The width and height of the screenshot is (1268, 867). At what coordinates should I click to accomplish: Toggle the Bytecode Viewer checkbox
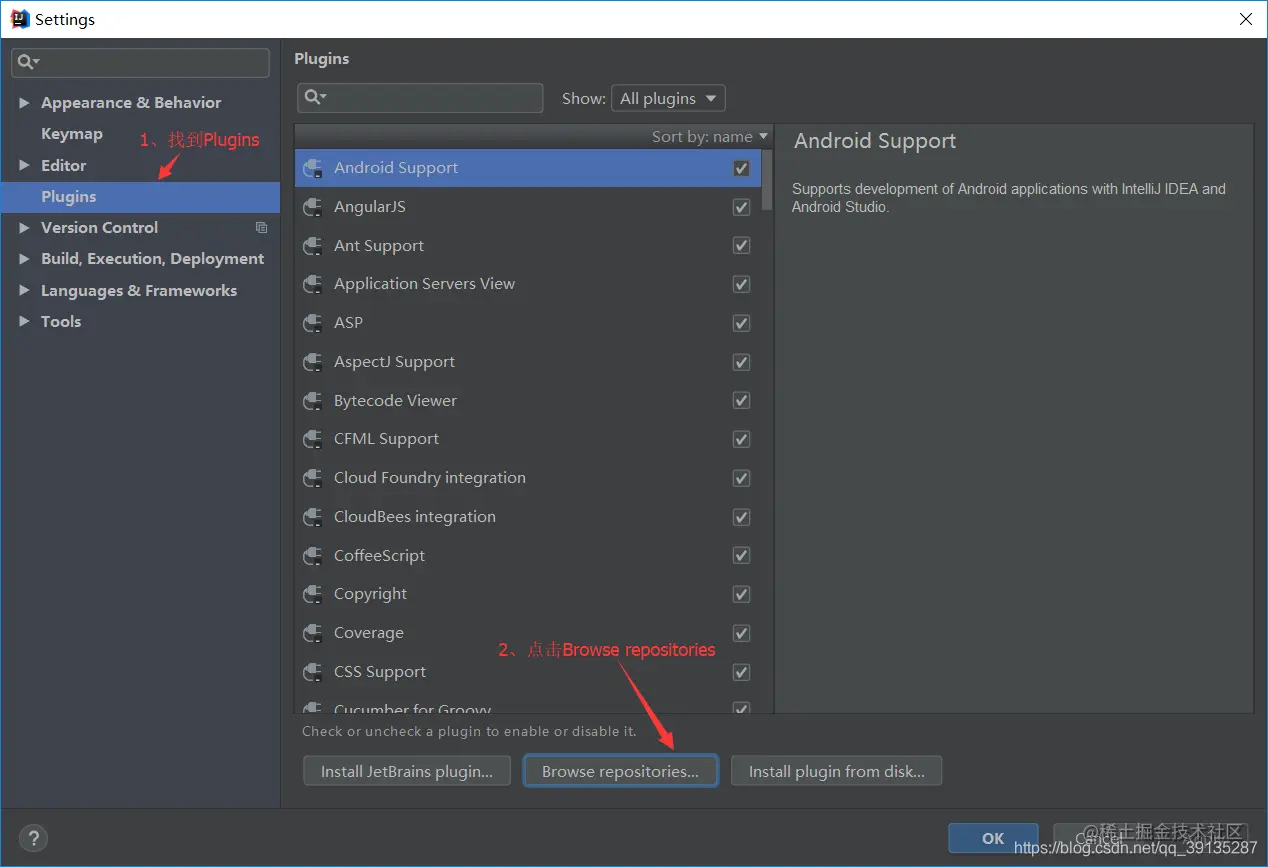coord(741,401)
